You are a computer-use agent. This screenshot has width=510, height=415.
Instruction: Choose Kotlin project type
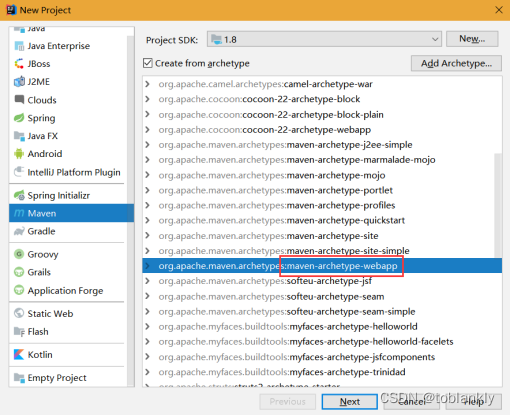pyautogui.click(x=68, y=354)
